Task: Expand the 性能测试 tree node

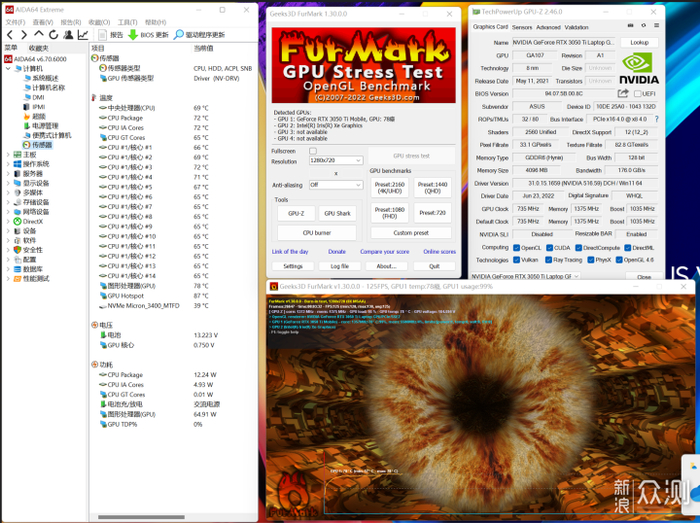Action: tap(8, 278)
